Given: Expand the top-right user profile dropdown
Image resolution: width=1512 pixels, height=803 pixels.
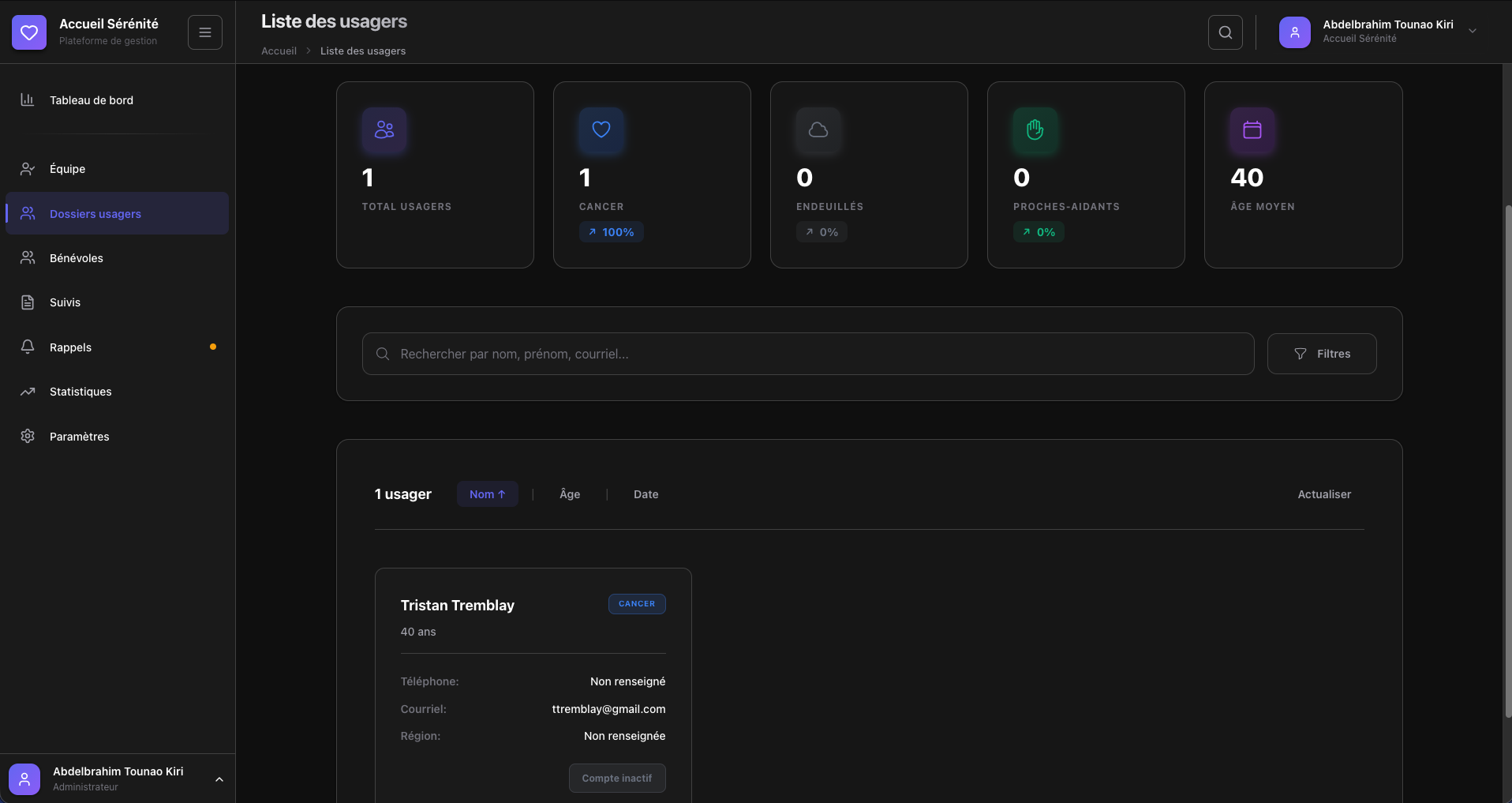Looking at the screenshot, I should tap(1473, 32).
